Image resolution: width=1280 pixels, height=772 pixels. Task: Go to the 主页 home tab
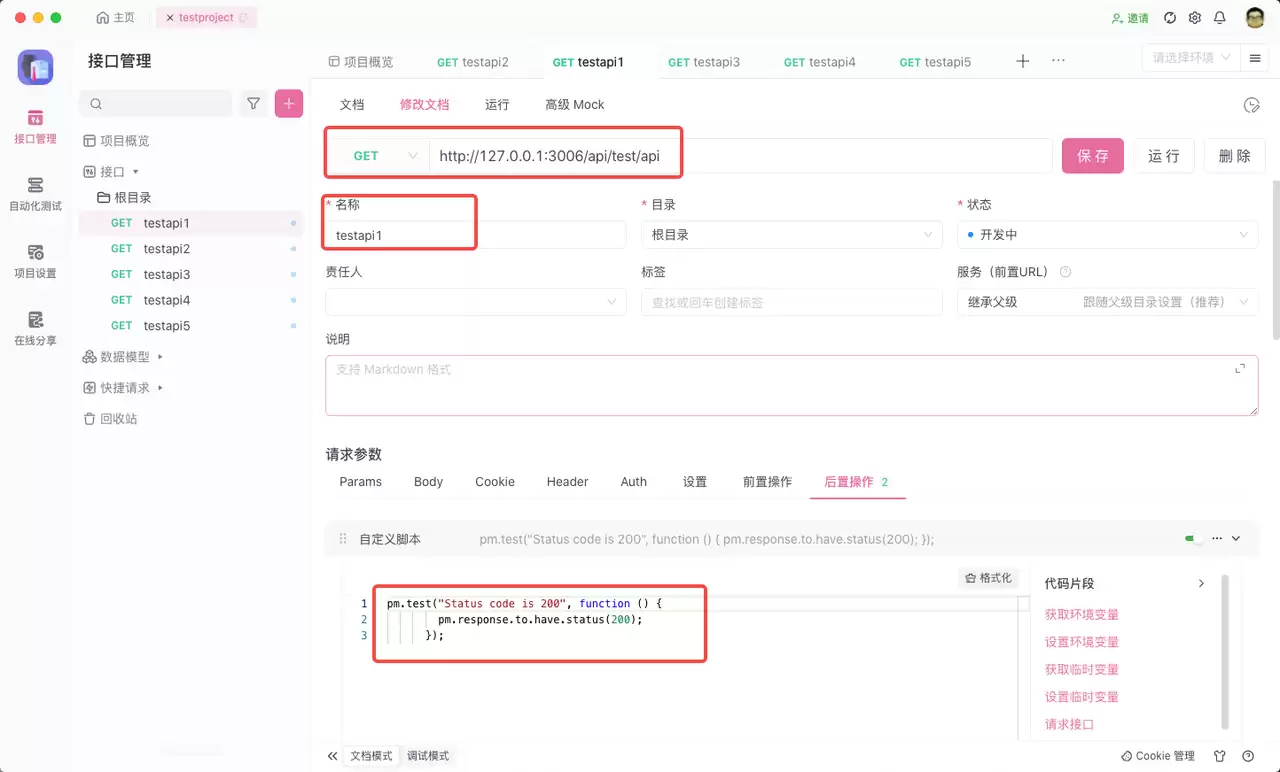point(115,18)
